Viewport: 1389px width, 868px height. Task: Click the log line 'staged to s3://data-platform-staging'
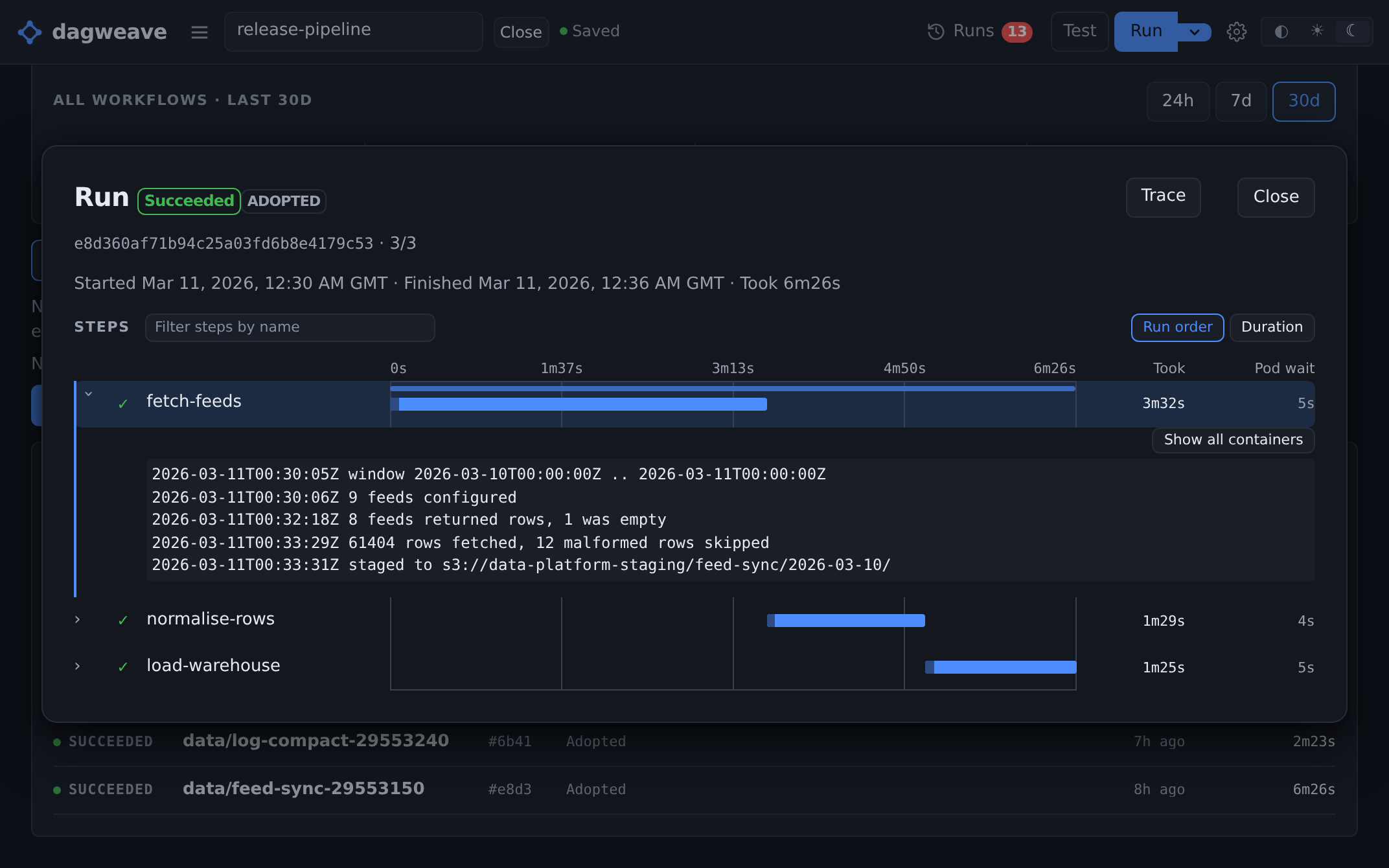521,565
